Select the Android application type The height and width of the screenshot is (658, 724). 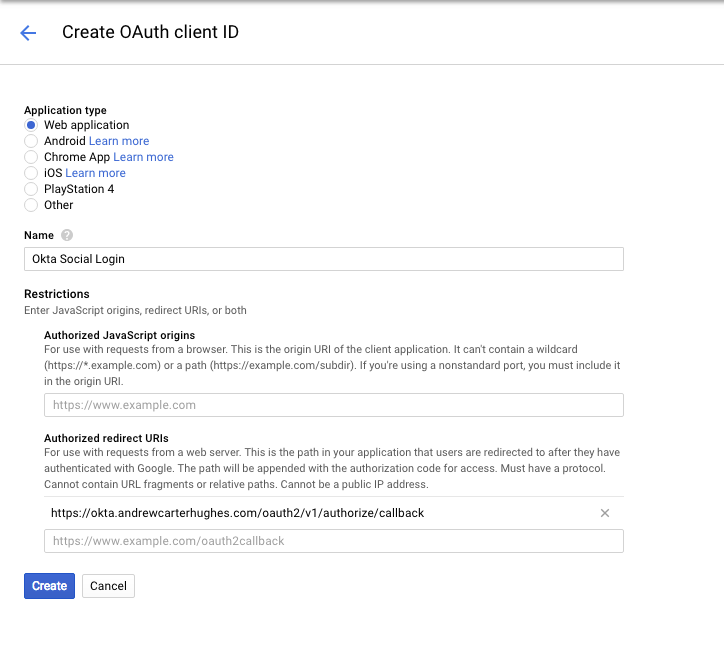(x=31, y=141)
